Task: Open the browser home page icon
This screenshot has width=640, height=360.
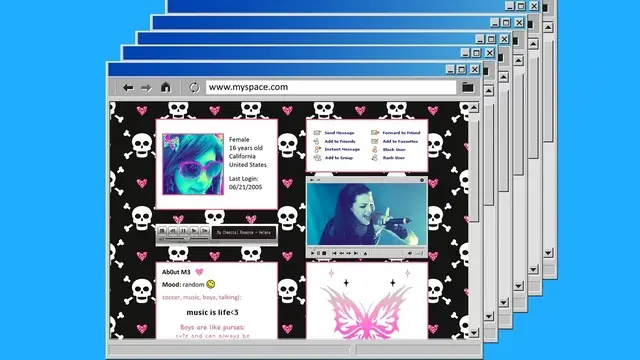Action: 165,87
